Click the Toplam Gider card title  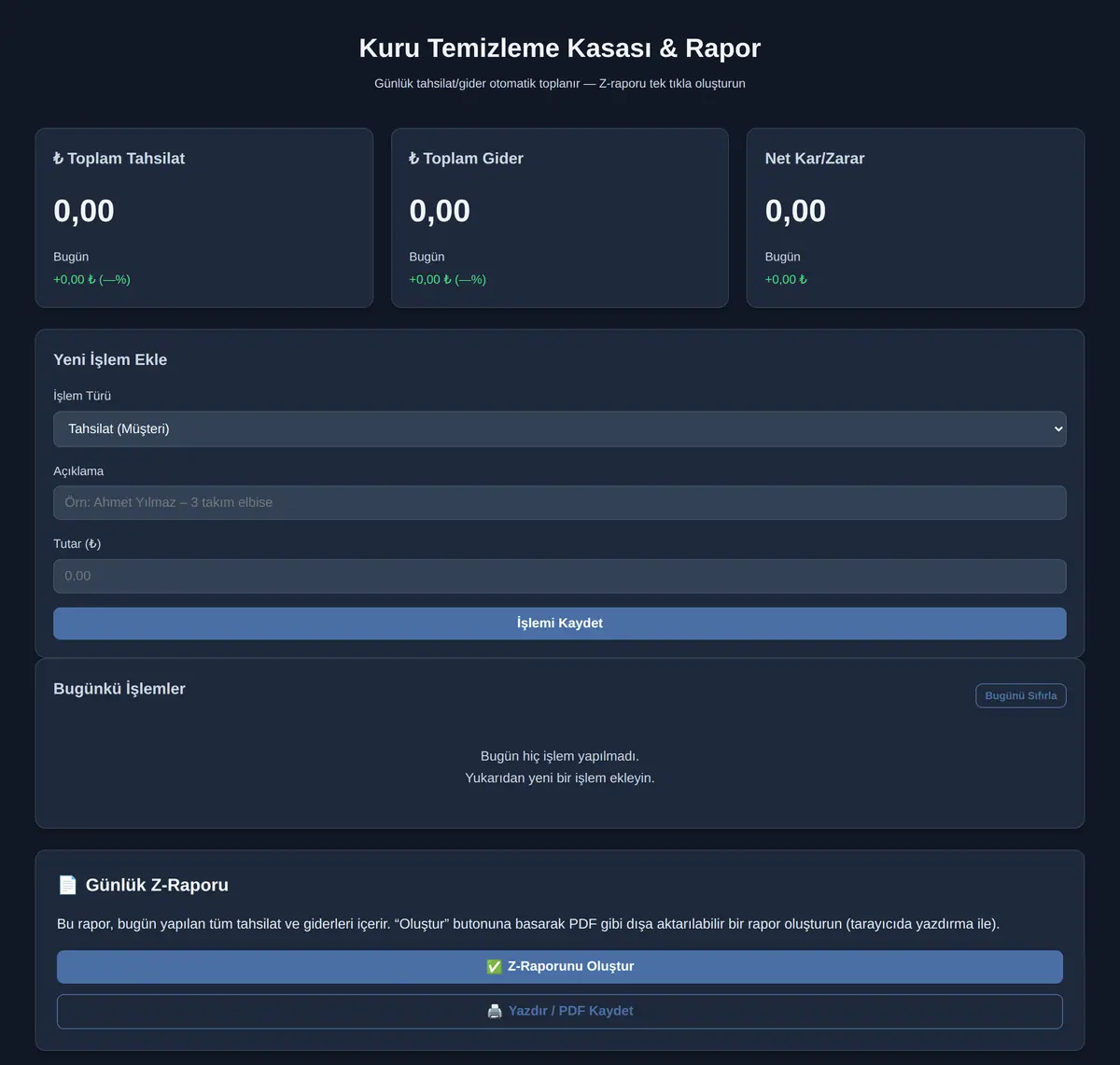(466, 159)
